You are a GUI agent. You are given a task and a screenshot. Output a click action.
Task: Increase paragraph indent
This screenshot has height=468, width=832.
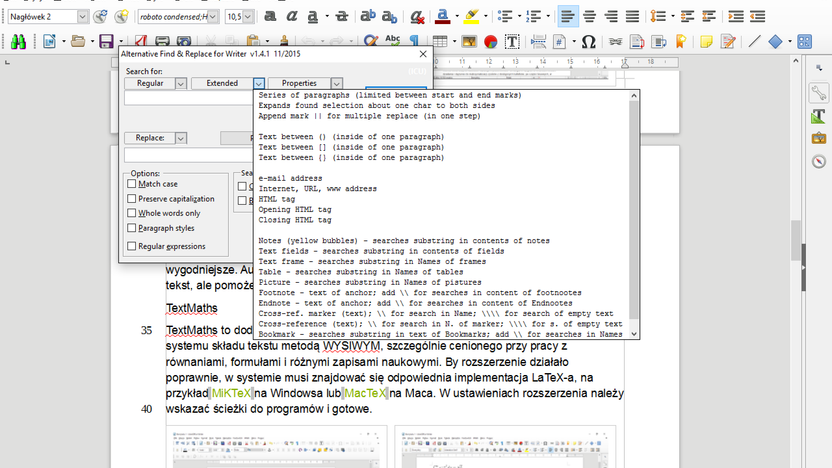click(x=735, y=16)
